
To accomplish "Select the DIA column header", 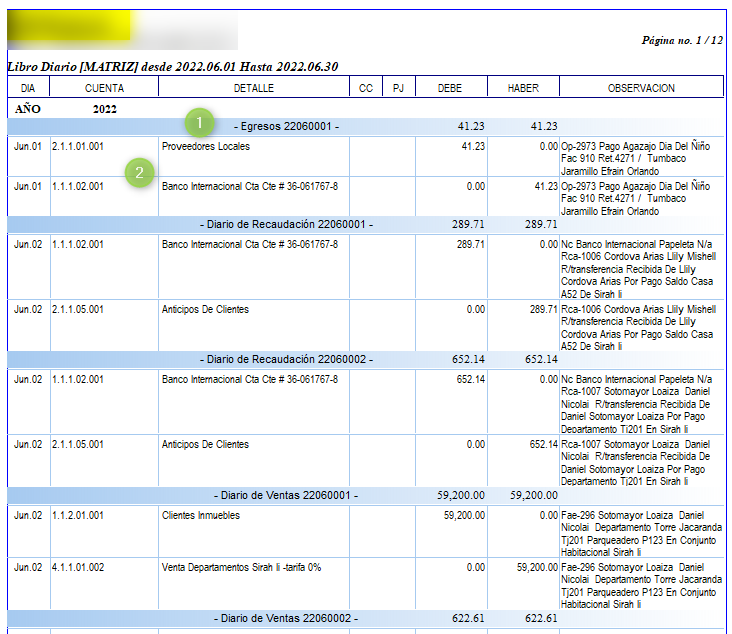I will (x=27, y=88).
